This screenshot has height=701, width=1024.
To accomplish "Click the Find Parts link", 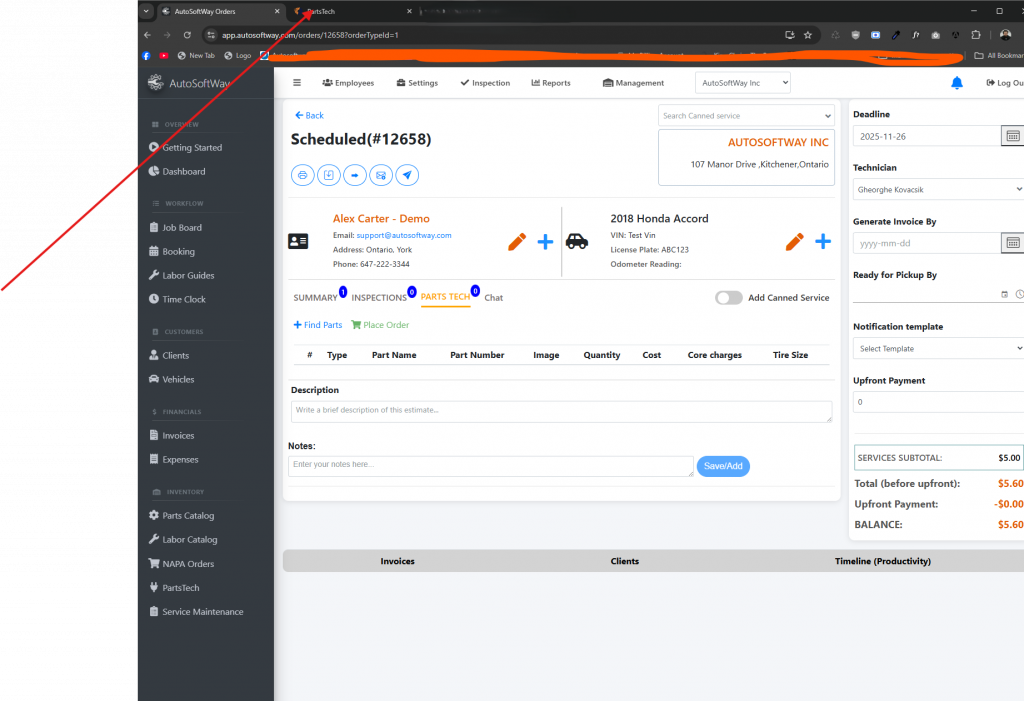I will click(x=317, y=325).
